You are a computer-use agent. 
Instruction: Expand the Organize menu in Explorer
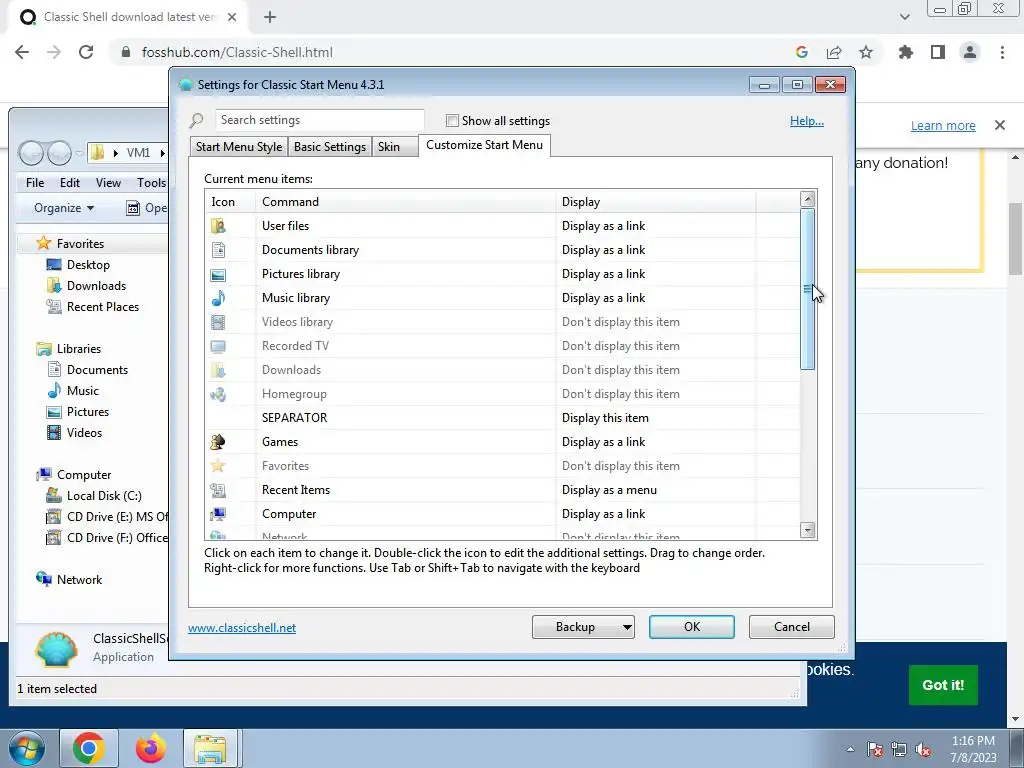64,208
